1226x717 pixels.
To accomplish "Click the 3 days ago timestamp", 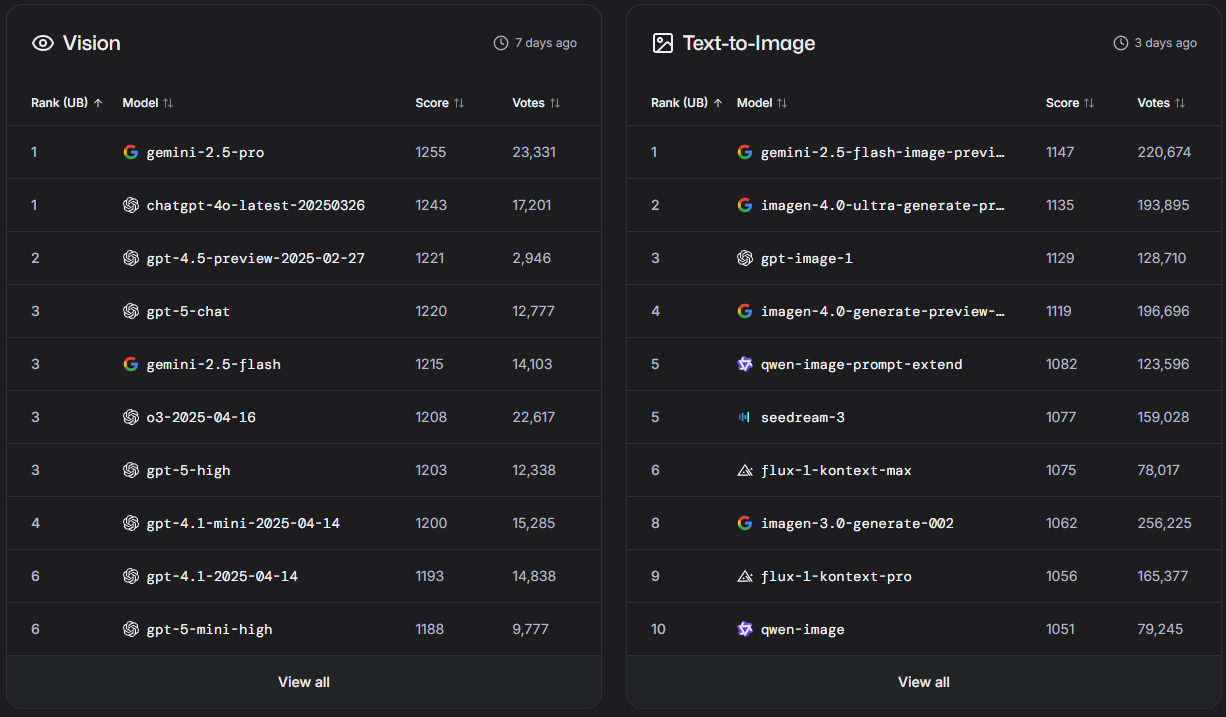I will coord(1166,43).
